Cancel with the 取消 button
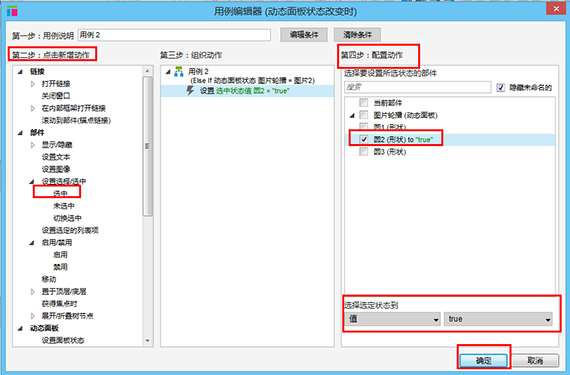The height and width of the screenshot is (375, 570). (535, 360)
